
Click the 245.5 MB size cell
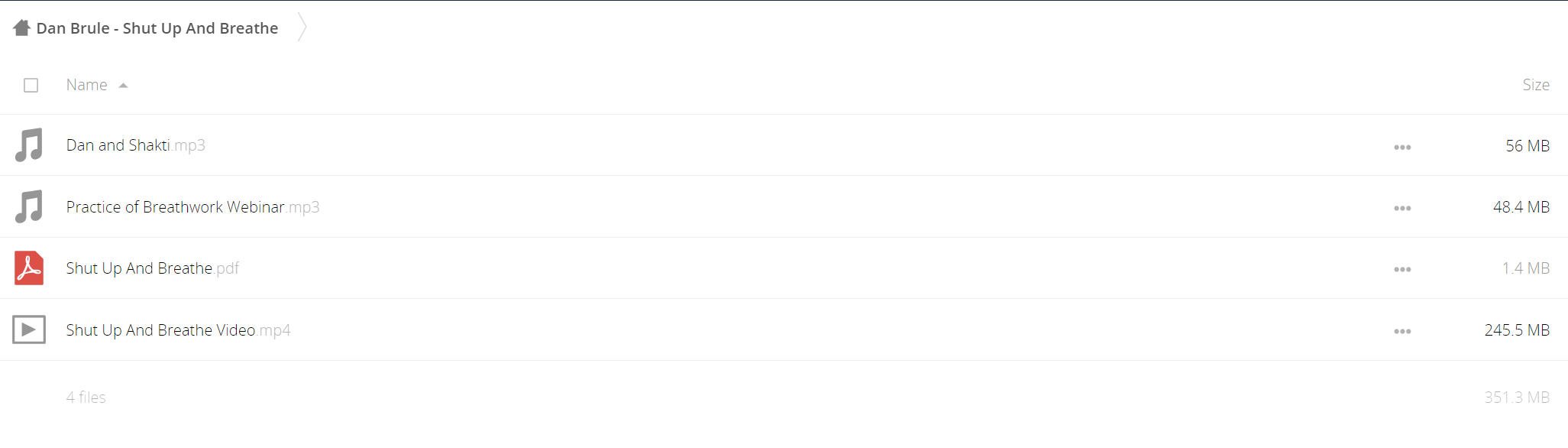pyautogui.click(x=1517, y=330)
